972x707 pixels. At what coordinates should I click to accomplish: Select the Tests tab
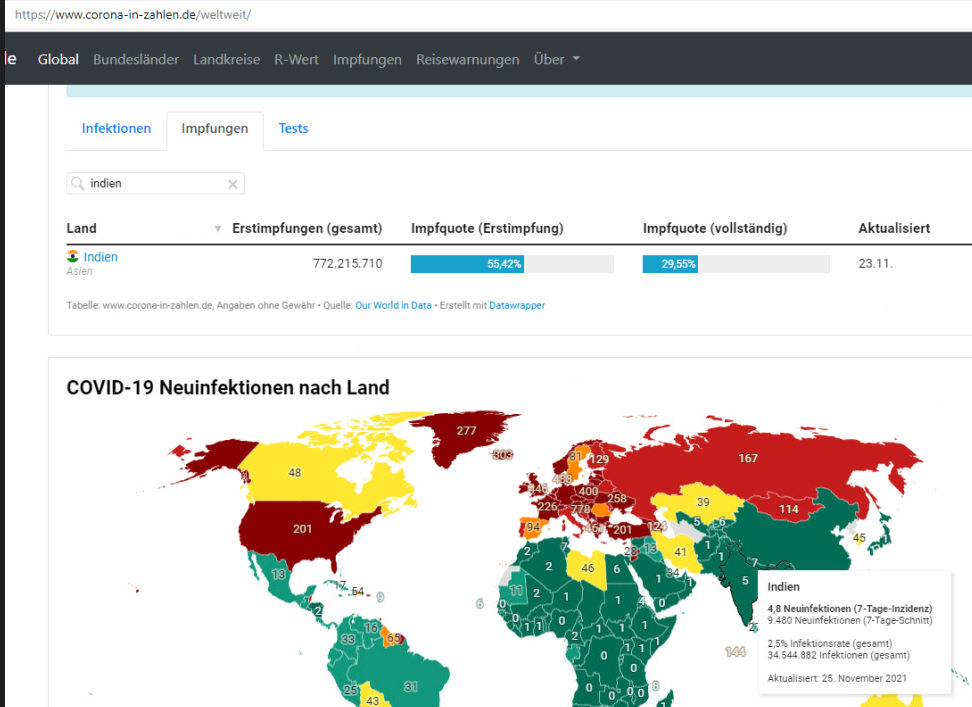(293, 129)
